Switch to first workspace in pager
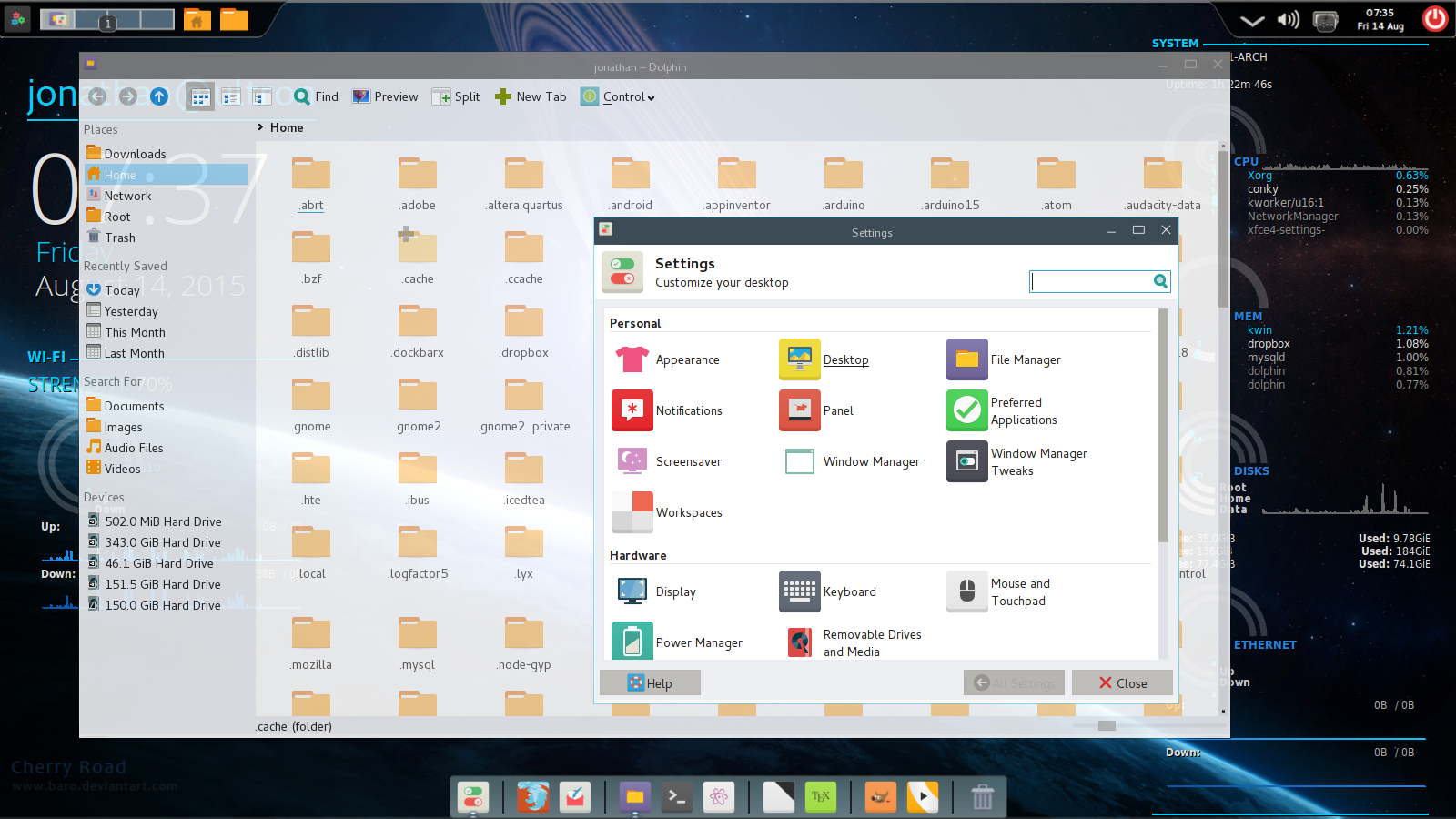The width and height of the screenshot is (1456, 819). point(57,19)
